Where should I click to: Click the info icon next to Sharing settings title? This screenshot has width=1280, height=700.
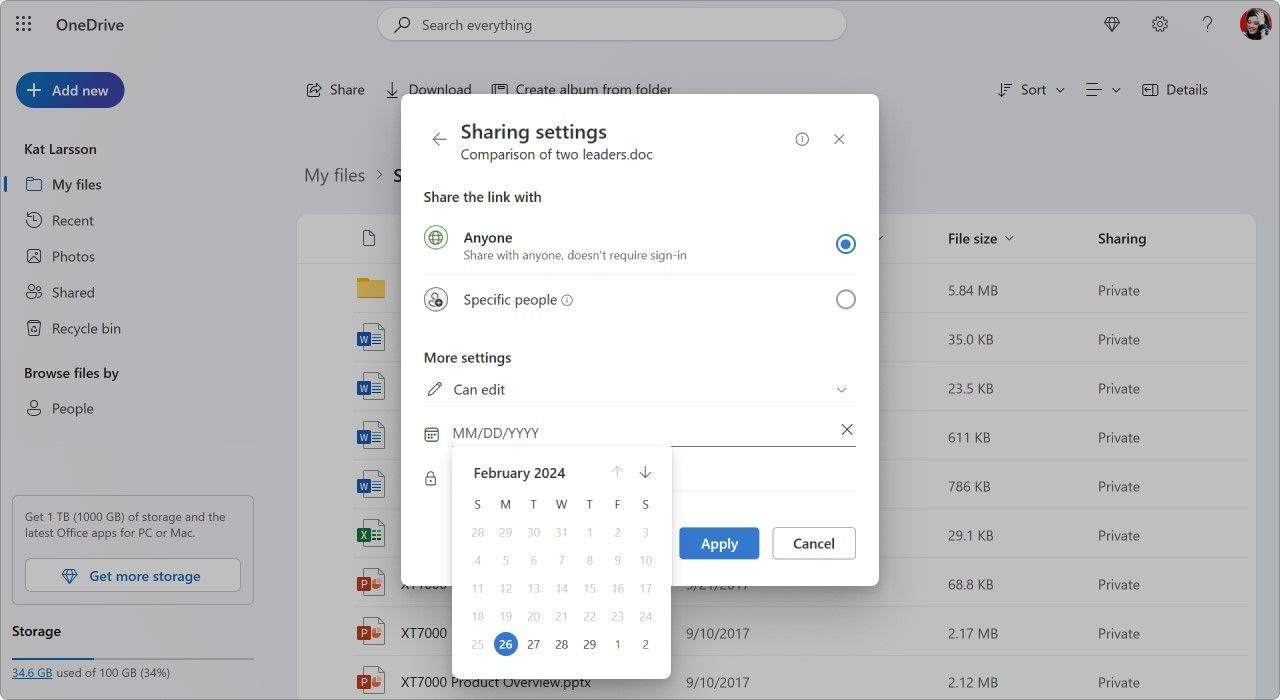802,139
